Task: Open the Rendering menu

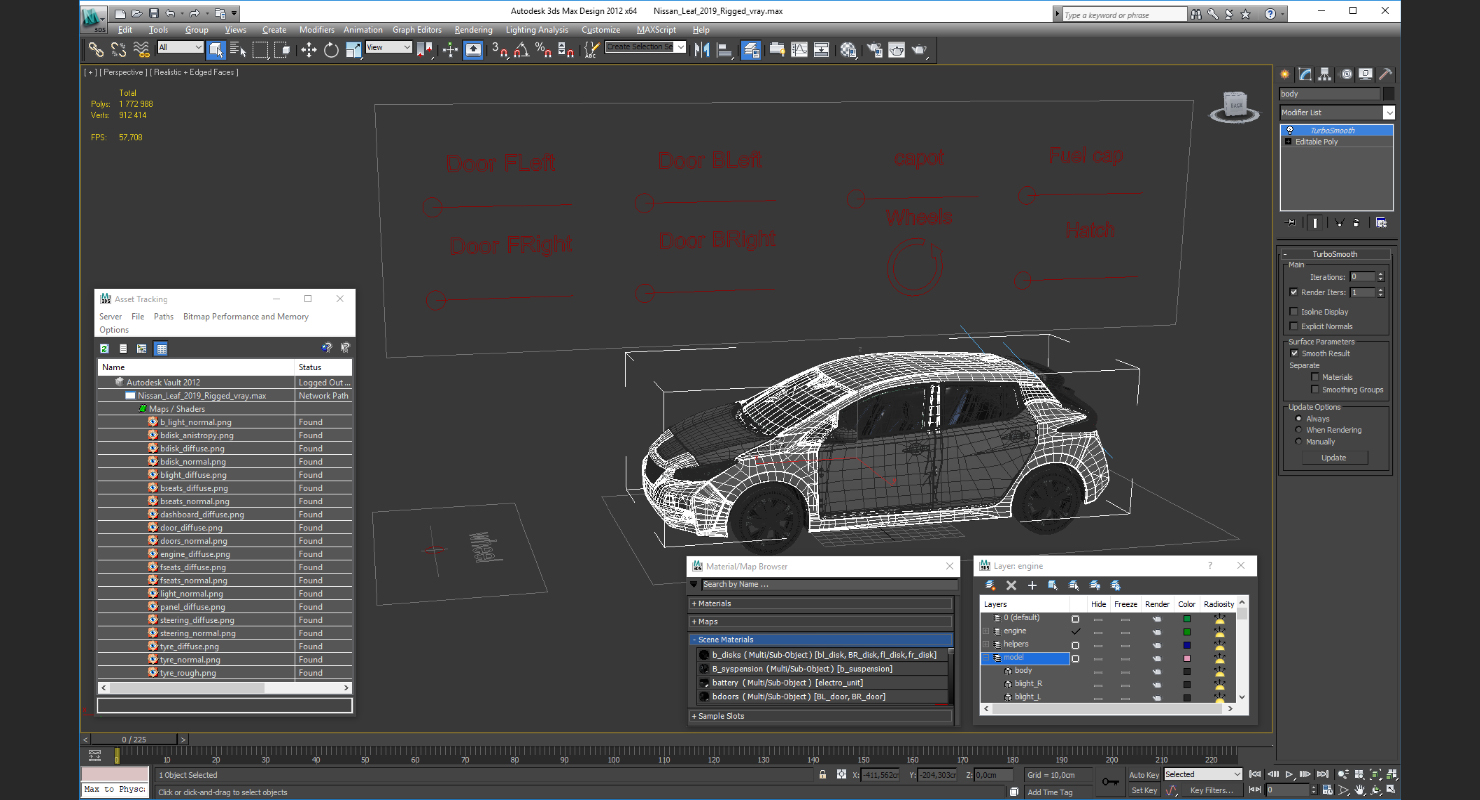Action: point(473,30)
